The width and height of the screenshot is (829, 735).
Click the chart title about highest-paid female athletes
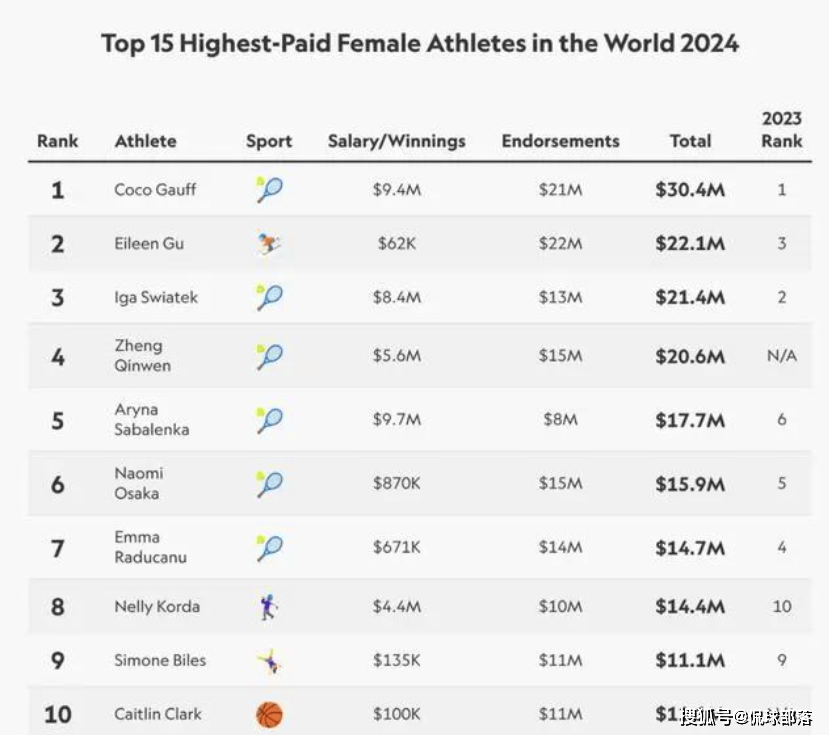[x=420, y=44]
